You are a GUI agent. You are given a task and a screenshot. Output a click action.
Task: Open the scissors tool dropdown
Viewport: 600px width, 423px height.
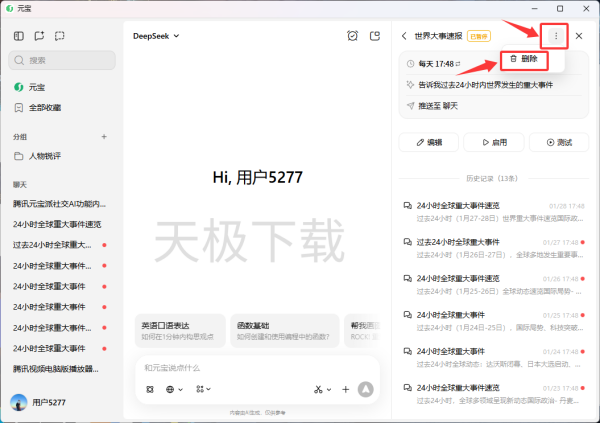point(322,389)
